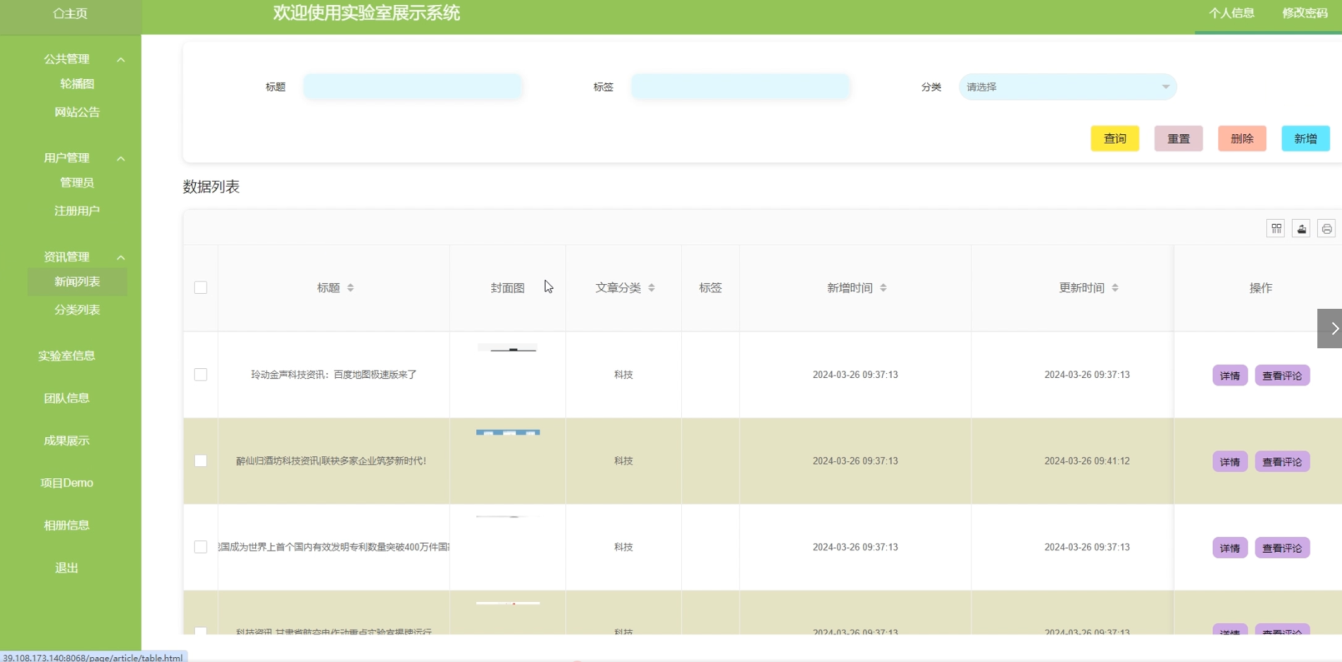Screen dimensions: 1342x662
Task: Click title 醉仙归酒坊科技资讯|联袂多家企业筑梦新时代
Action: click(331, 461)
